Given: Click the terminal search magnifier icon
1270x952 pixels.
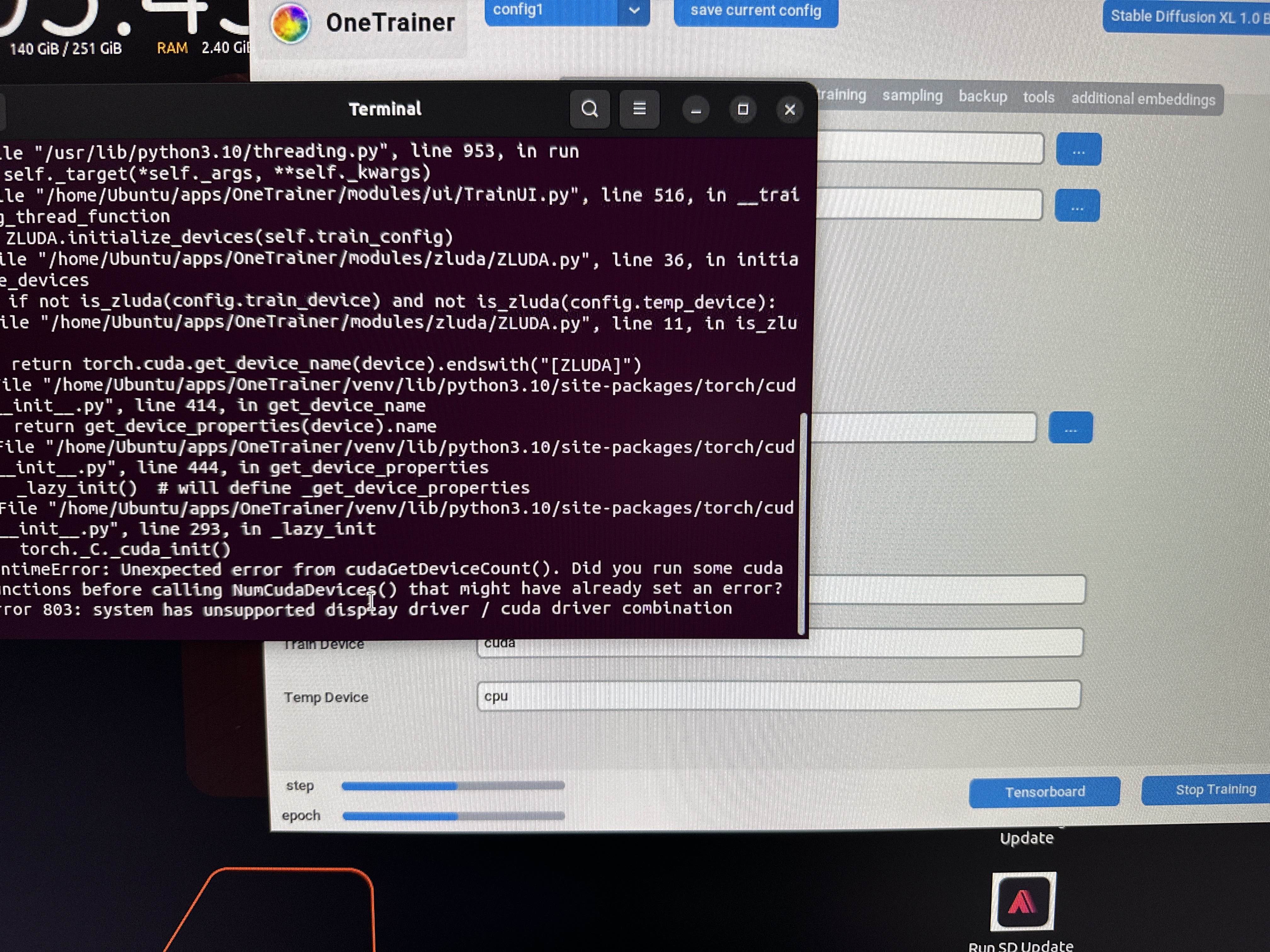Looking at the screenshot, I should tap(590, 109).
